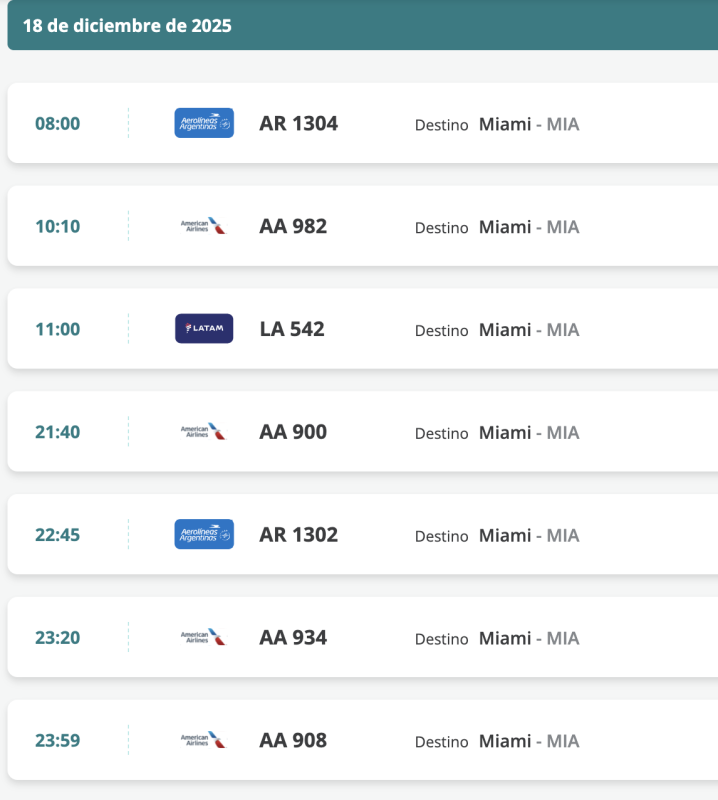The width and height of the screenshot is (718, 800).
Task: Select flight number AR 1302
Action: [x=298, y=534]
